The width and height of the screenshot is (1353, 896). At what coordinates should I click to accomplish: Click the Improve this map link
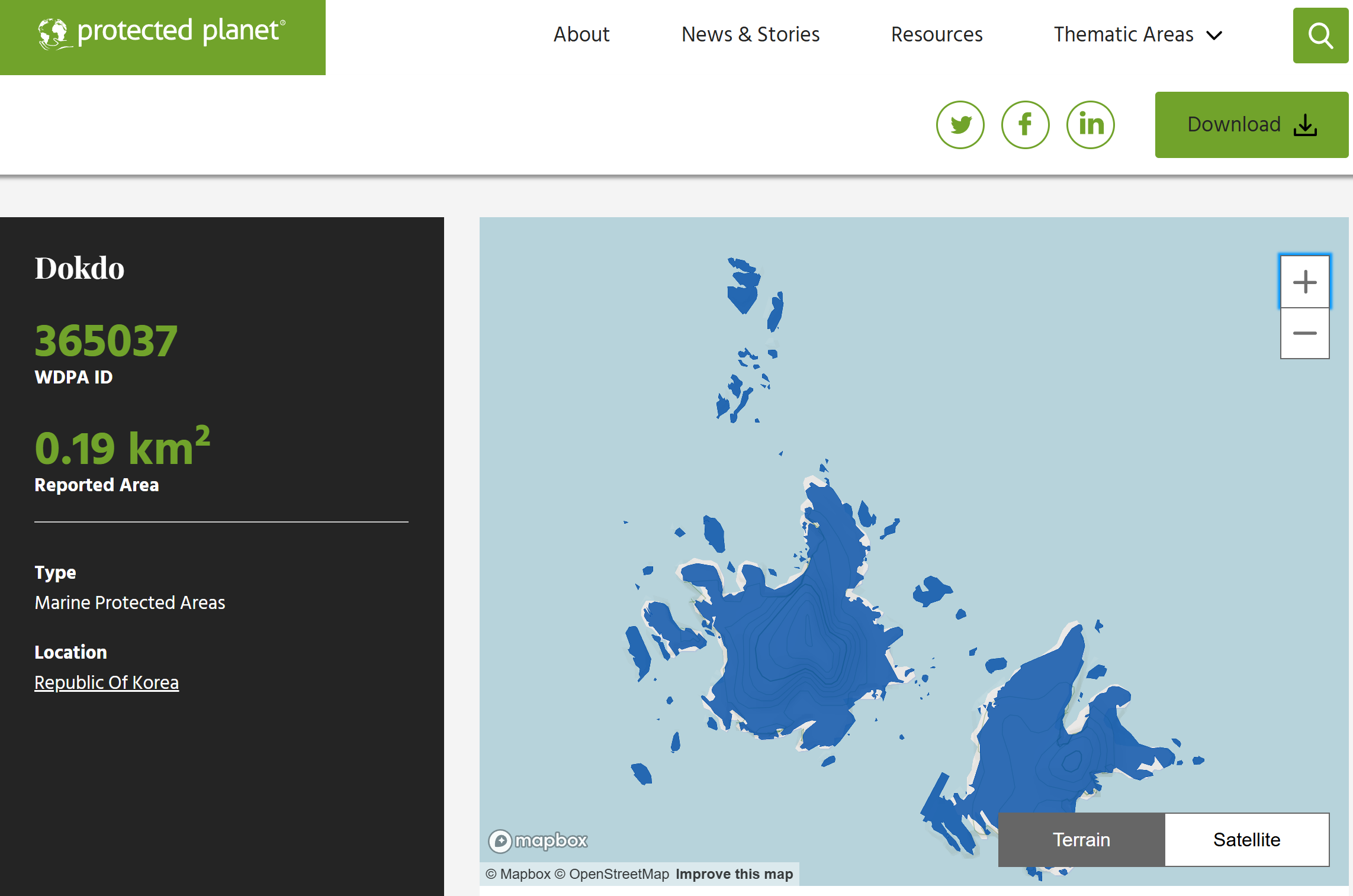734,874
